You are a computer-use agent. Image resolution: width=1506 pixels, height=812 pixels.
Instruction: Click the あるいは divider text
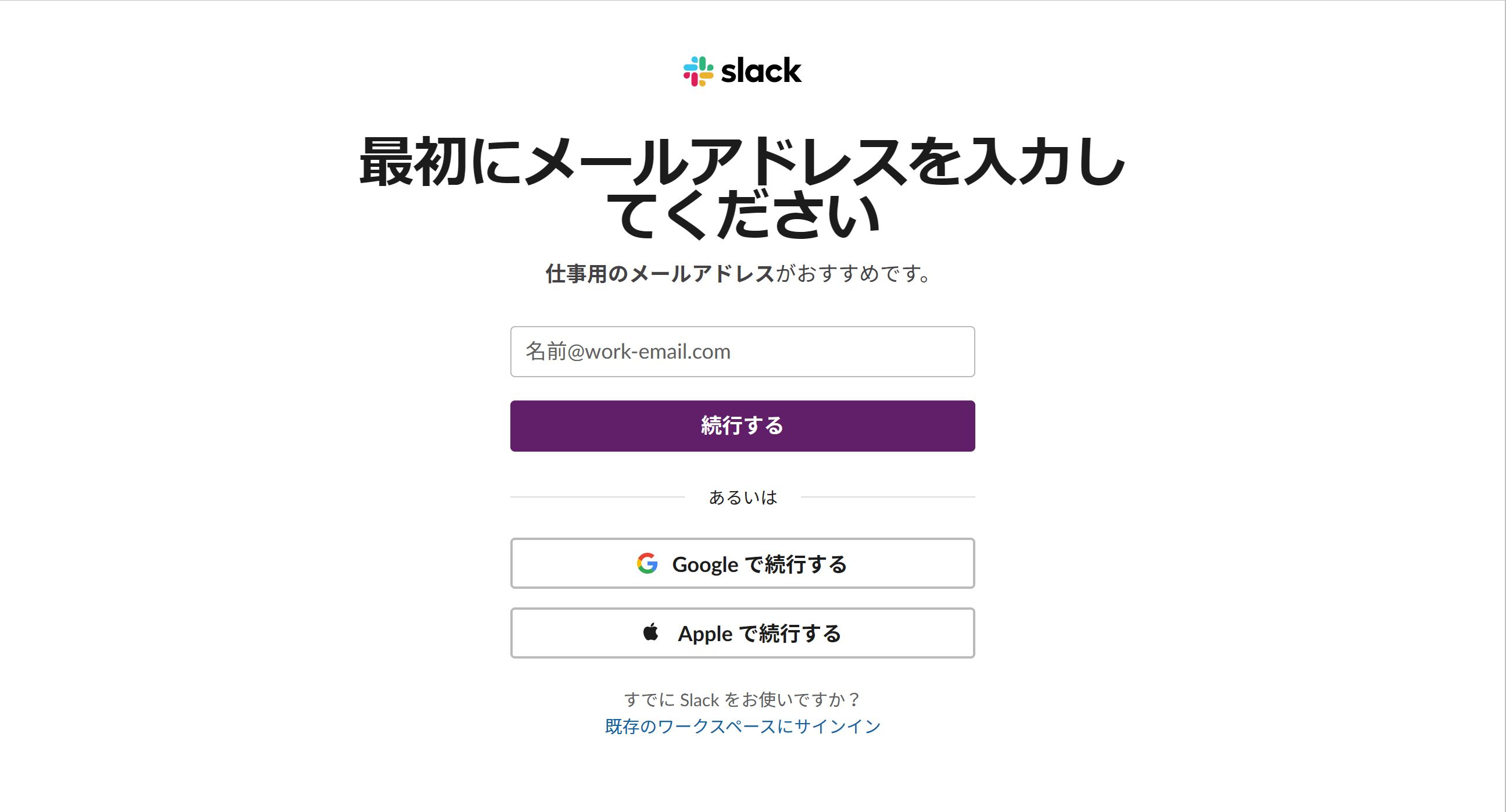click(x=742, y=498)
